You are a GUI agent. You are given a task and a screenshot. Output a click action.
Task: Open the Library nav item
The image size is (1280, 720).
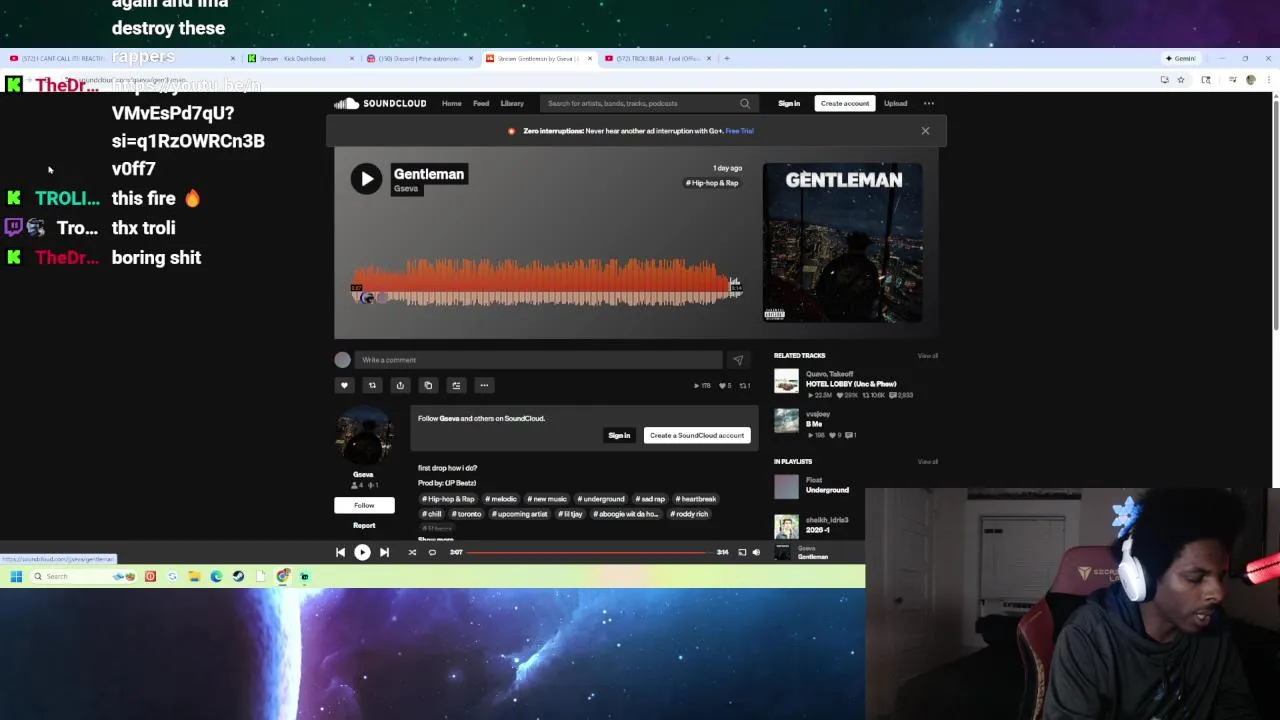[x=512, y=103]
